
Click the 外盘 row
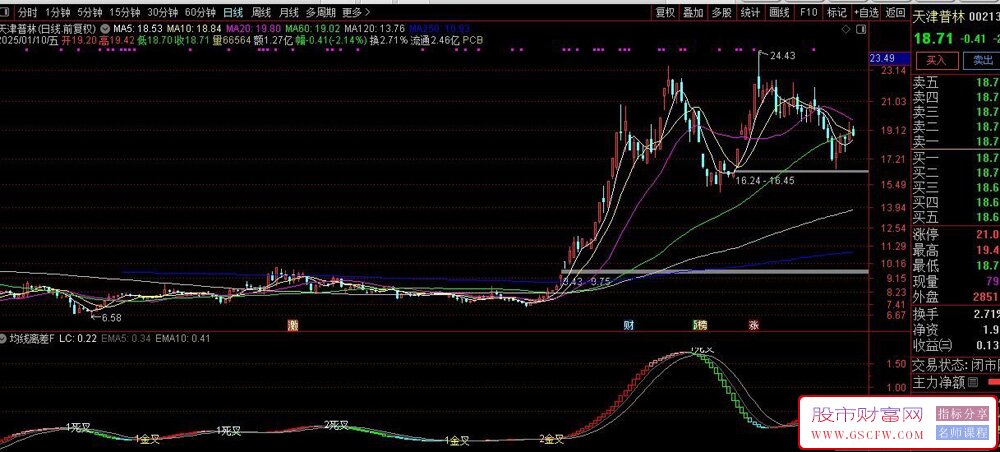956,297
